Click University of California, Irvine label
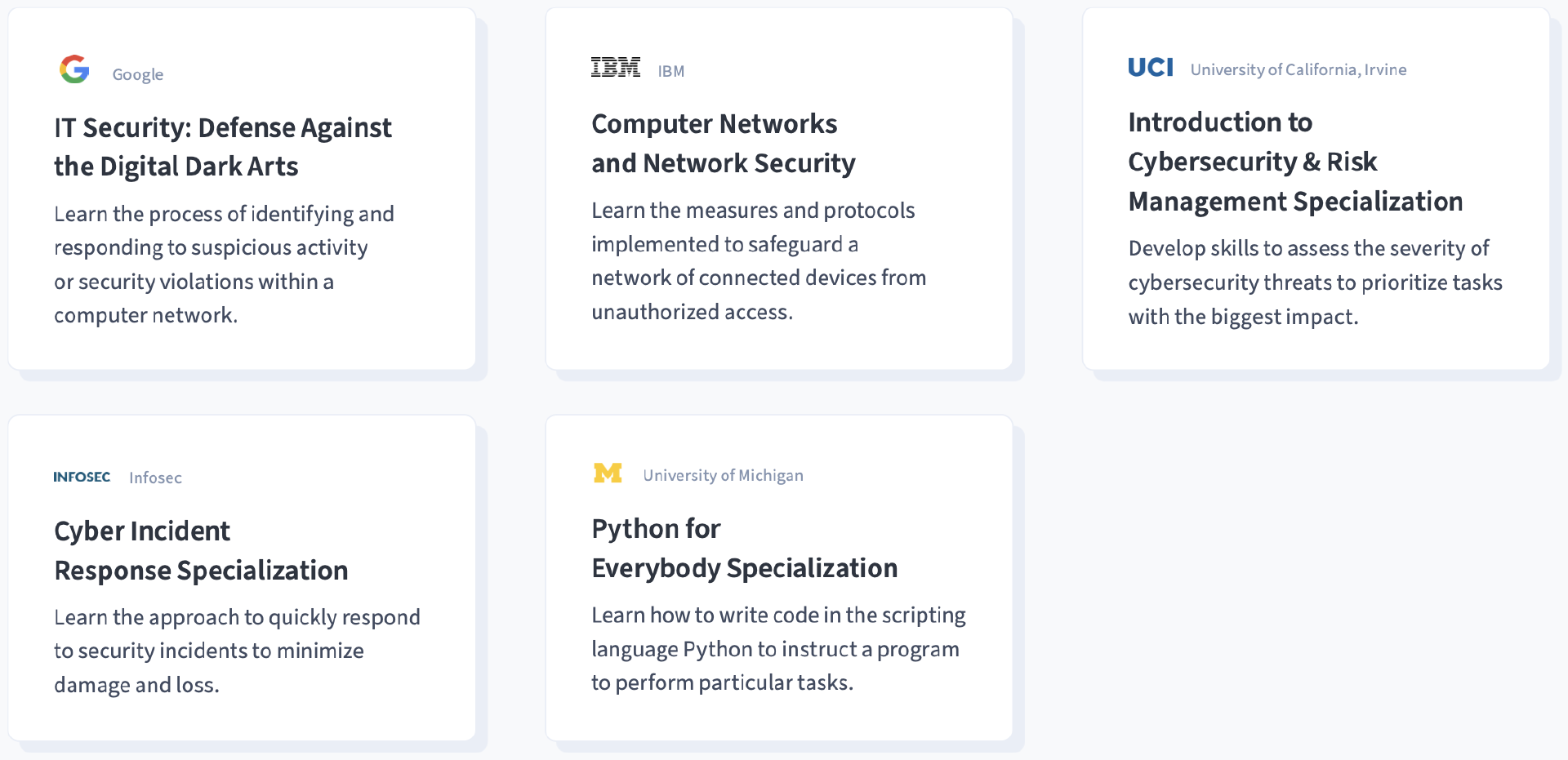This screenshot has width=1568, height=760. pos(1298,69)
